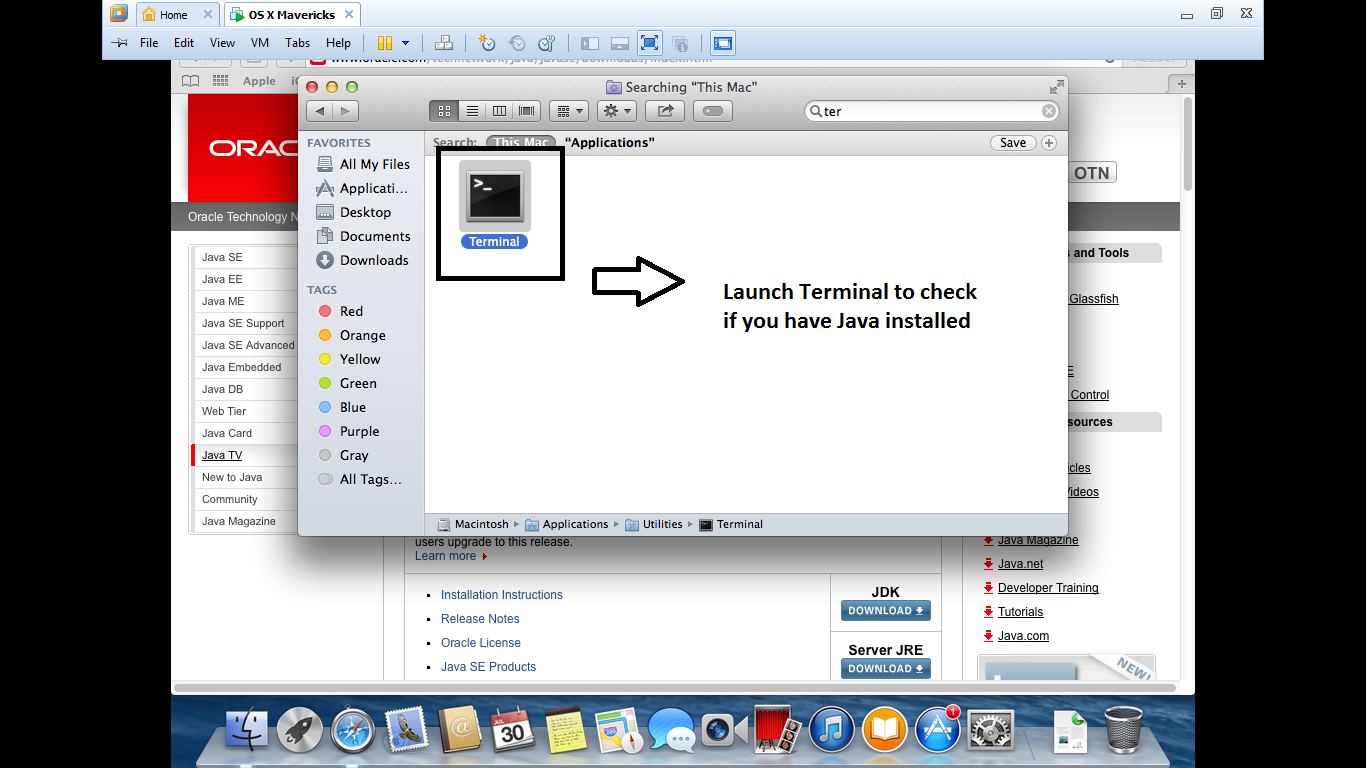Click Applications in the Finder path bar

pyautogui.click(x=567, y=524)
